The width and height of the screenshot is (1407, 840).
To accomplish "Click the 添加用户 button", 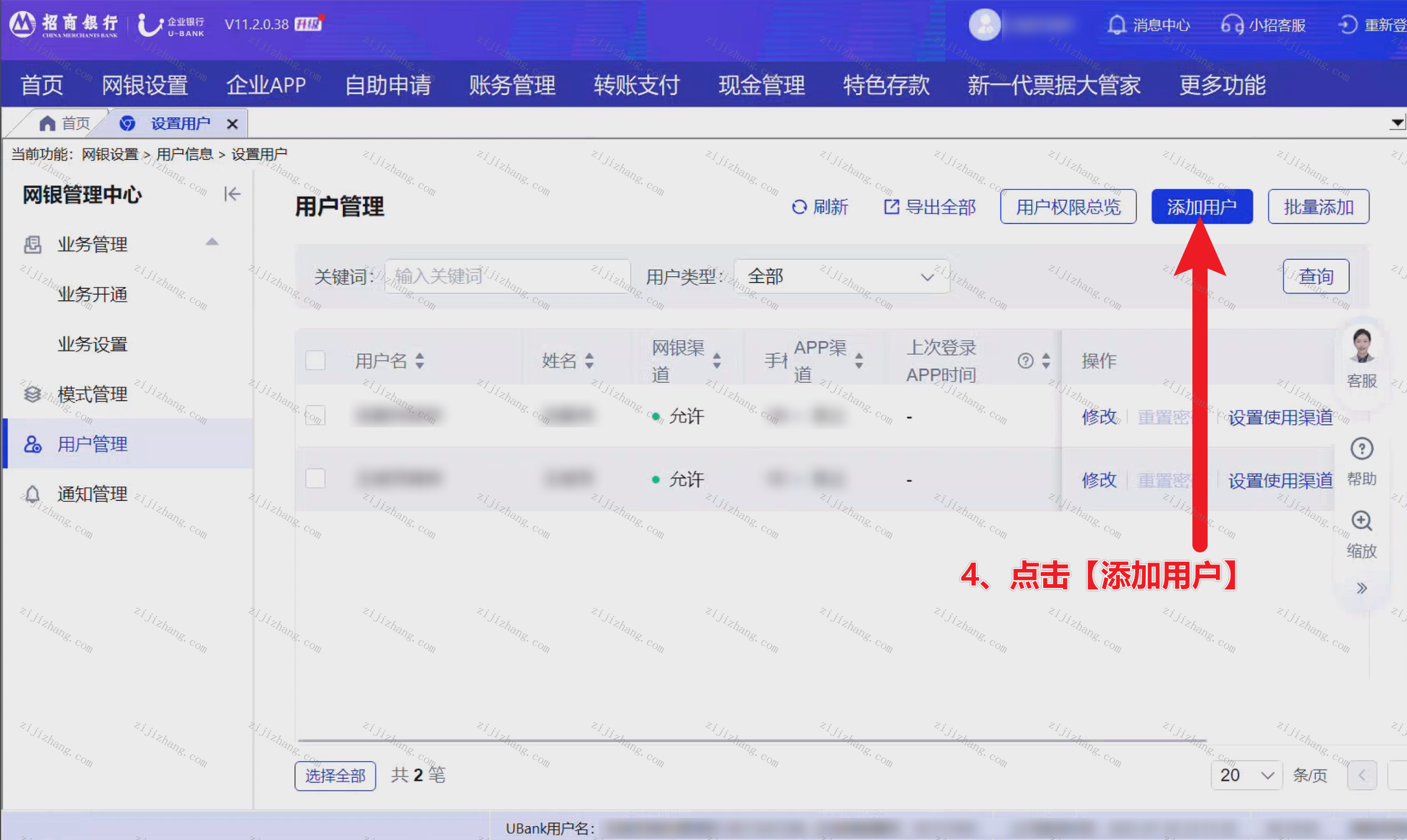I will tap(1202, 207).
